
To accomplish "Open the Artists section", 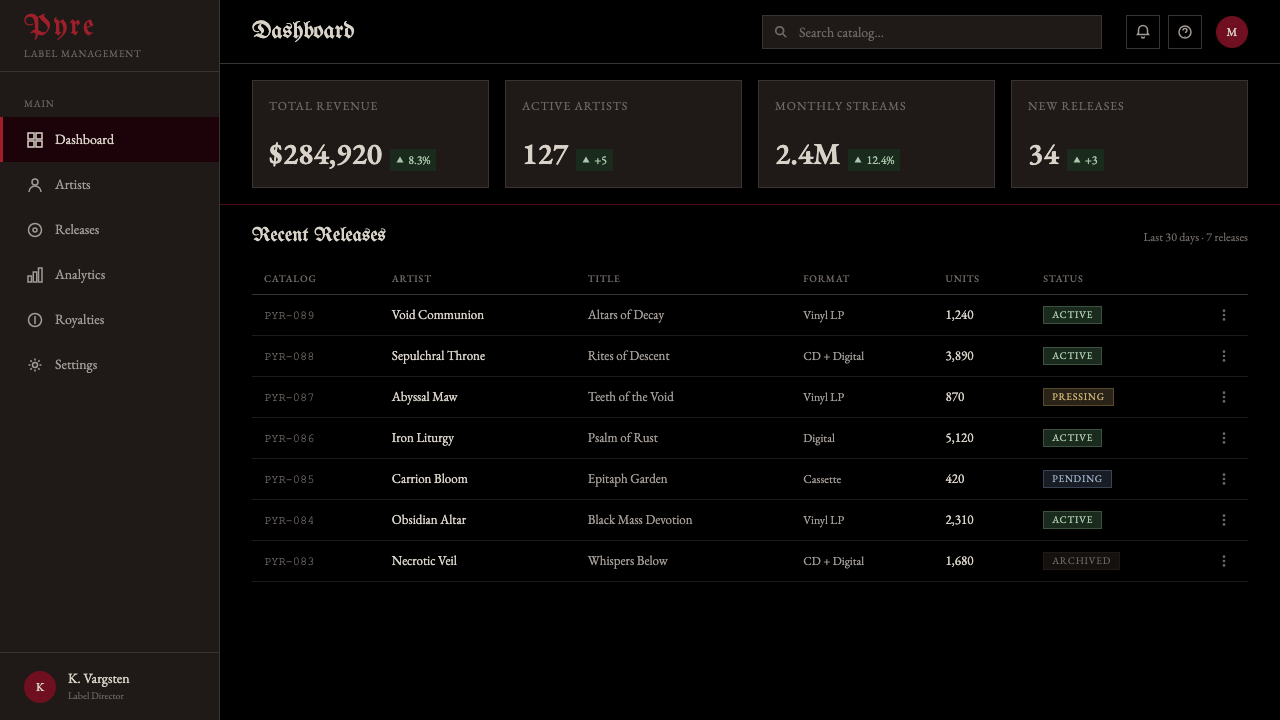I will coord(110,185).
